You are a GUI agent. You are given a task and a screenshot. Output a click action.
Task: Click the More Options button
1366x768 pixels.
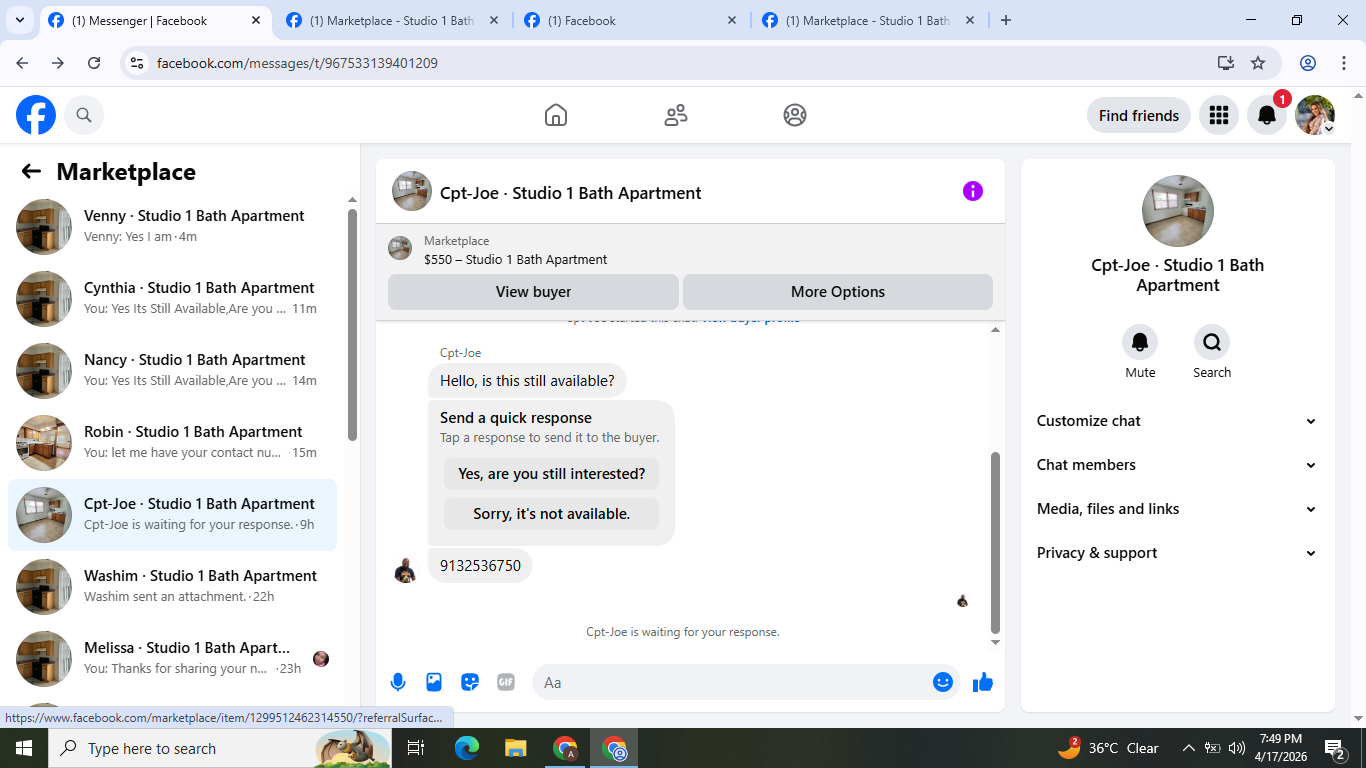pos(838,292)
